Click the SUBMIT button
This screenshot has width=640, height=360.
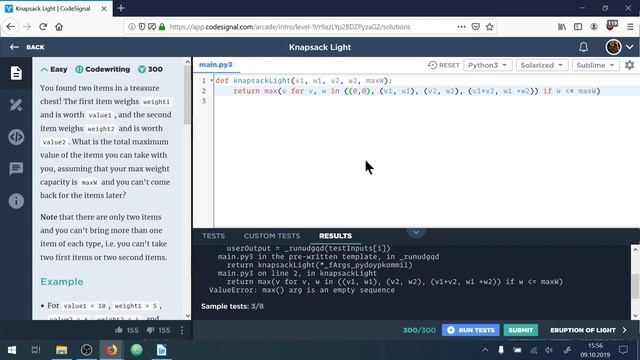click(x=521, y=330)
